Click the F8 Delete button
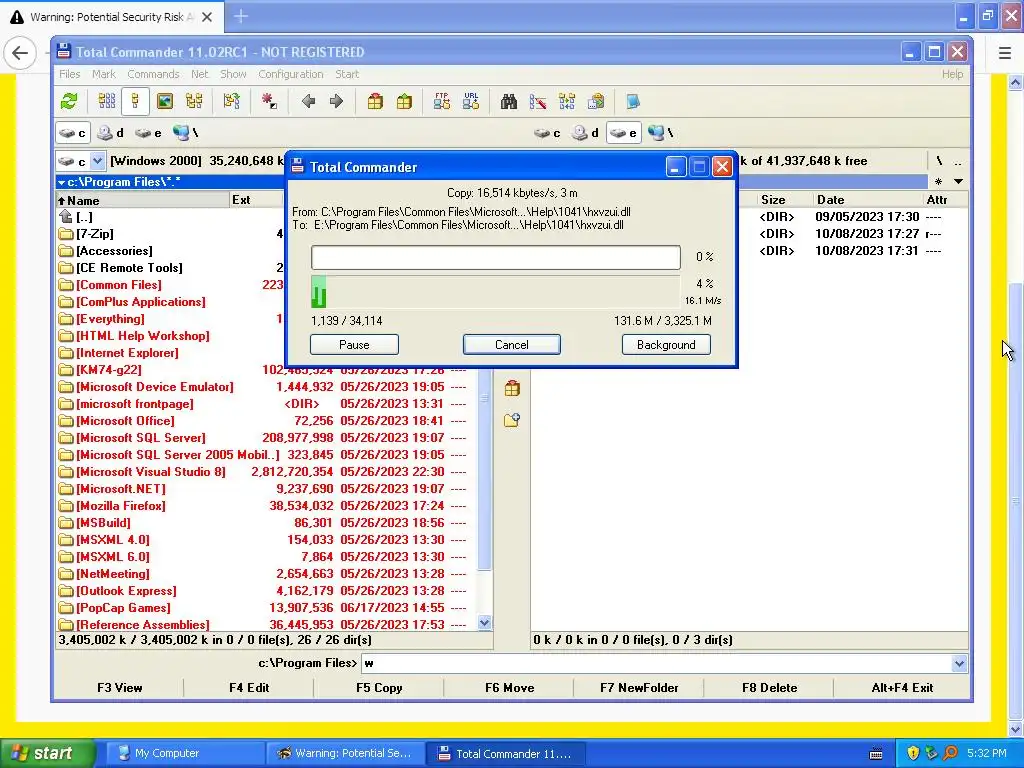 coord(769,688)
